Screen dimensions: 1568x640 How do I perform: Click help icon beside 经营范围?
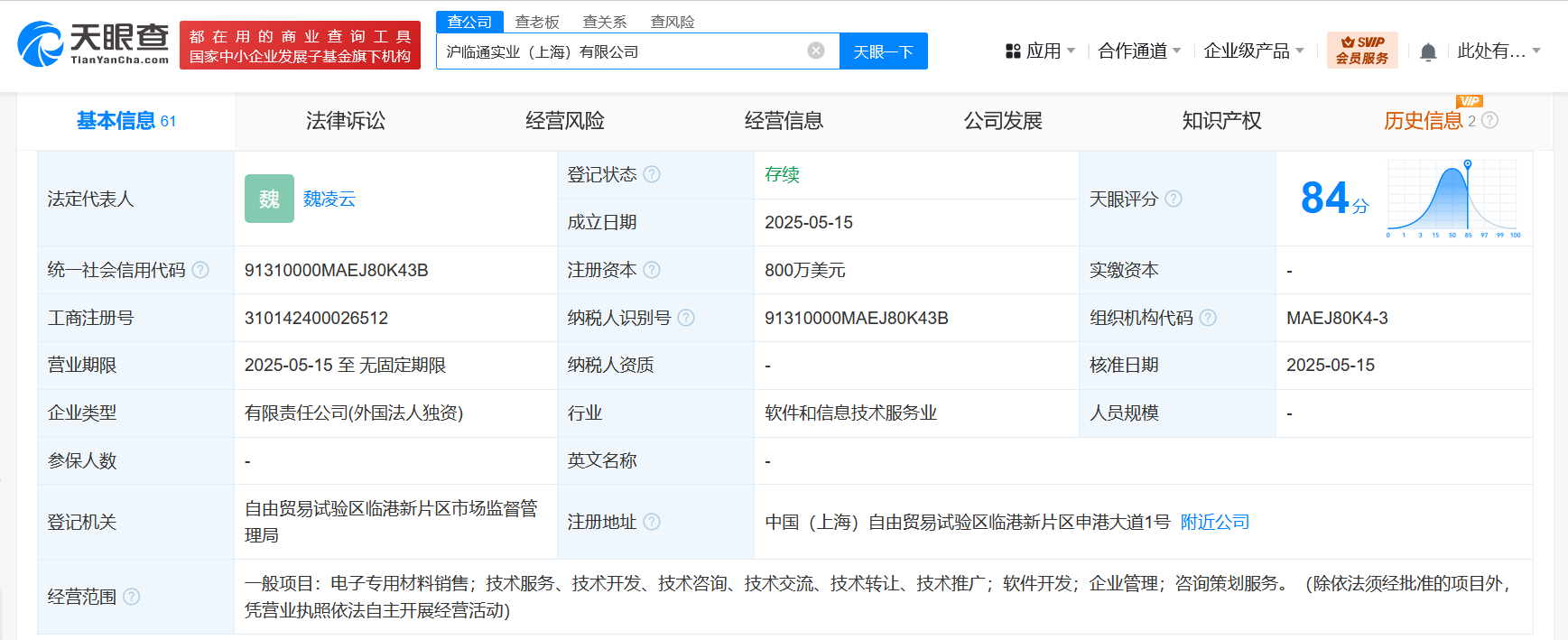point(132,597)
